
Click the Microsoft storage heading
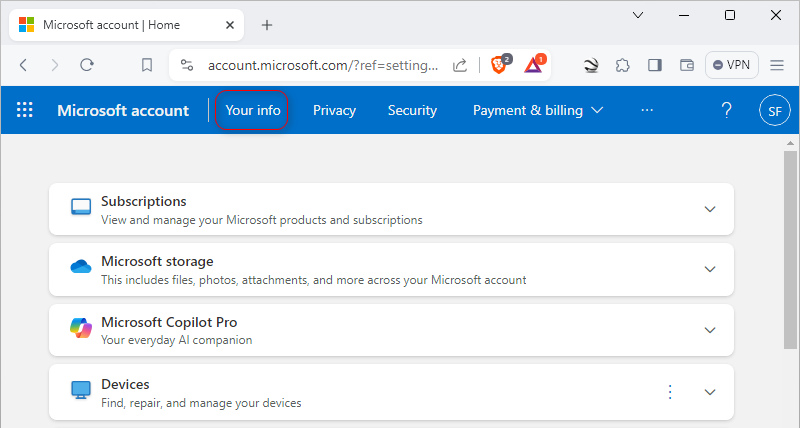point(157,261)
